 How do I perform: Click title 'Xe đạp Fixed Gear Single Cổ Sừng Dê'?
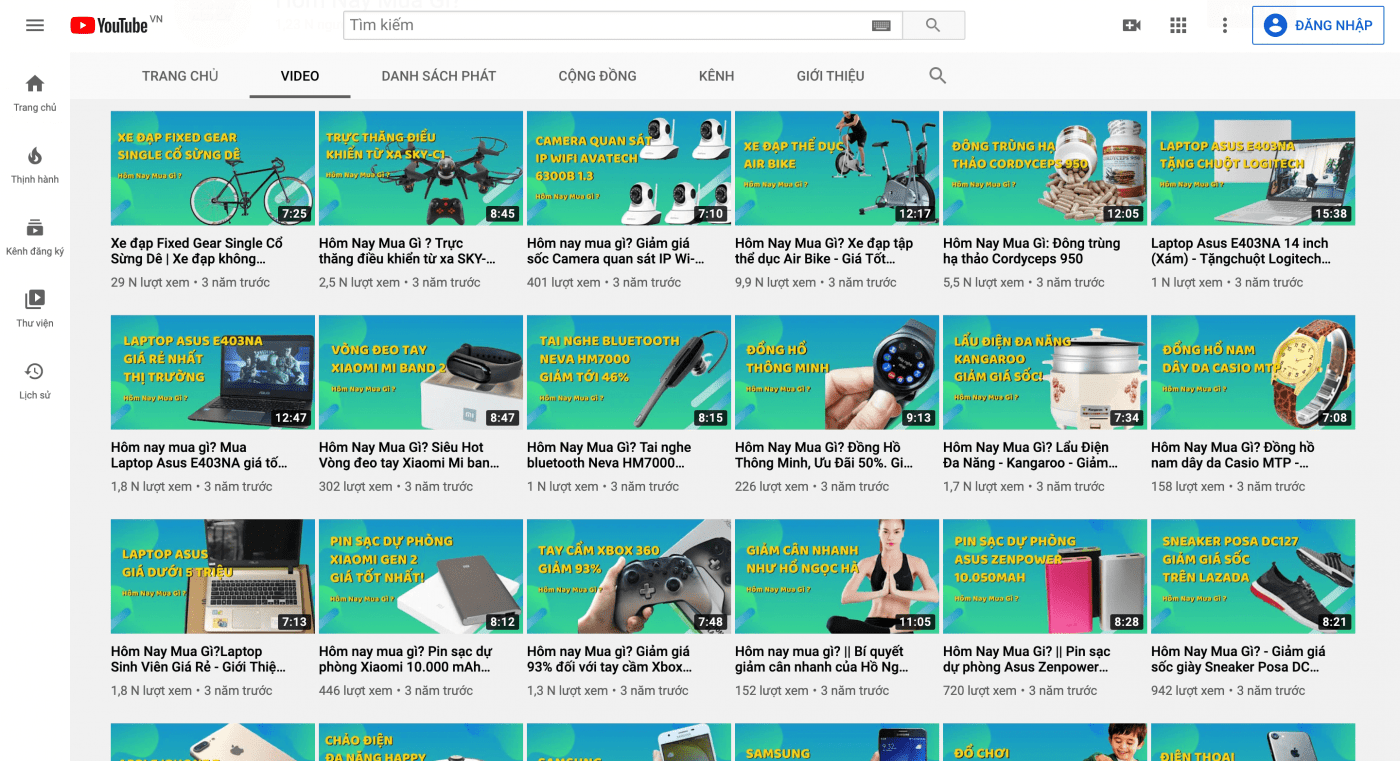click(197, 251)
